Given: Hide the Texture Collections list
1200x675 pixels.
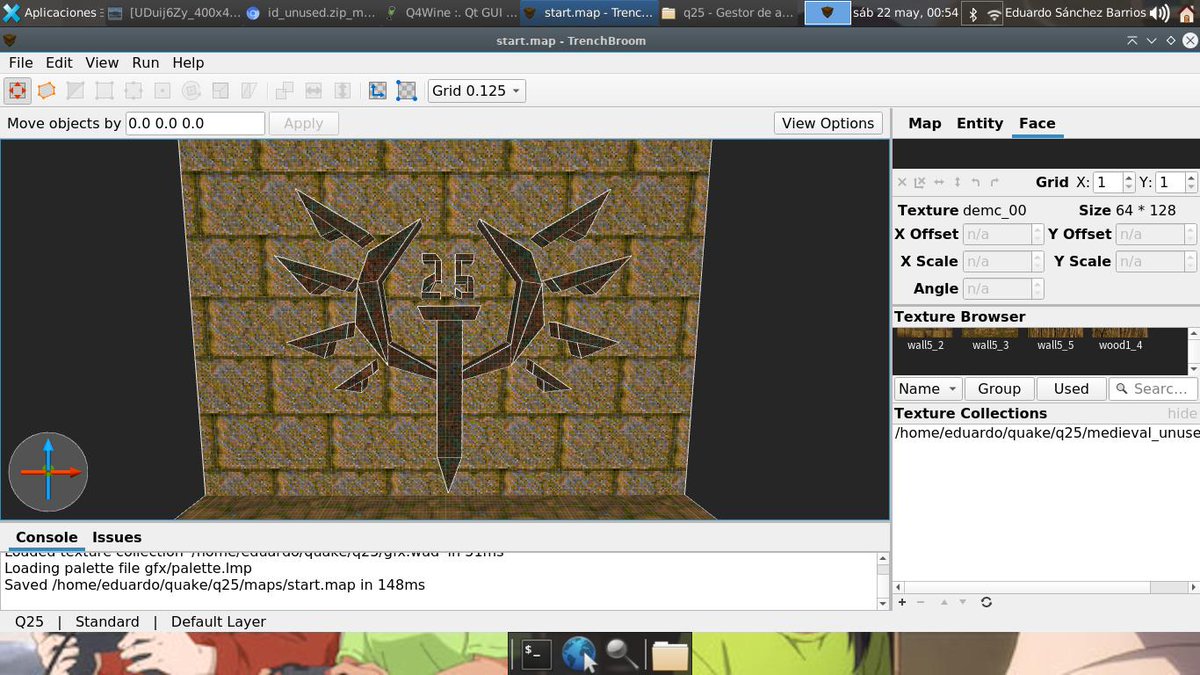Looking at the screenshot, I should tap(1182, 412).
